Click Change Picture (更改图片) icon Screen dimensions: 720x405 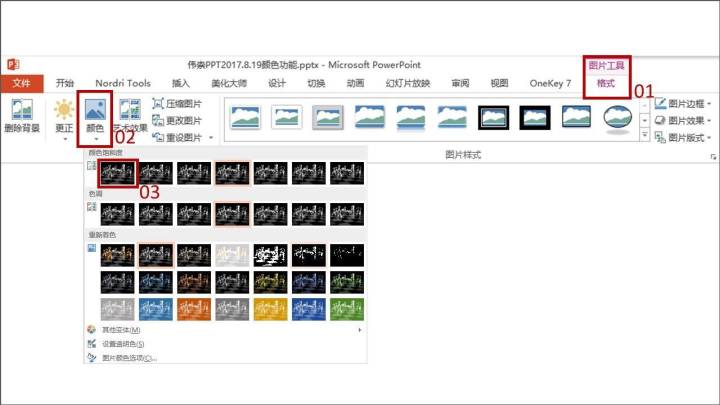(x=158, y=121)
